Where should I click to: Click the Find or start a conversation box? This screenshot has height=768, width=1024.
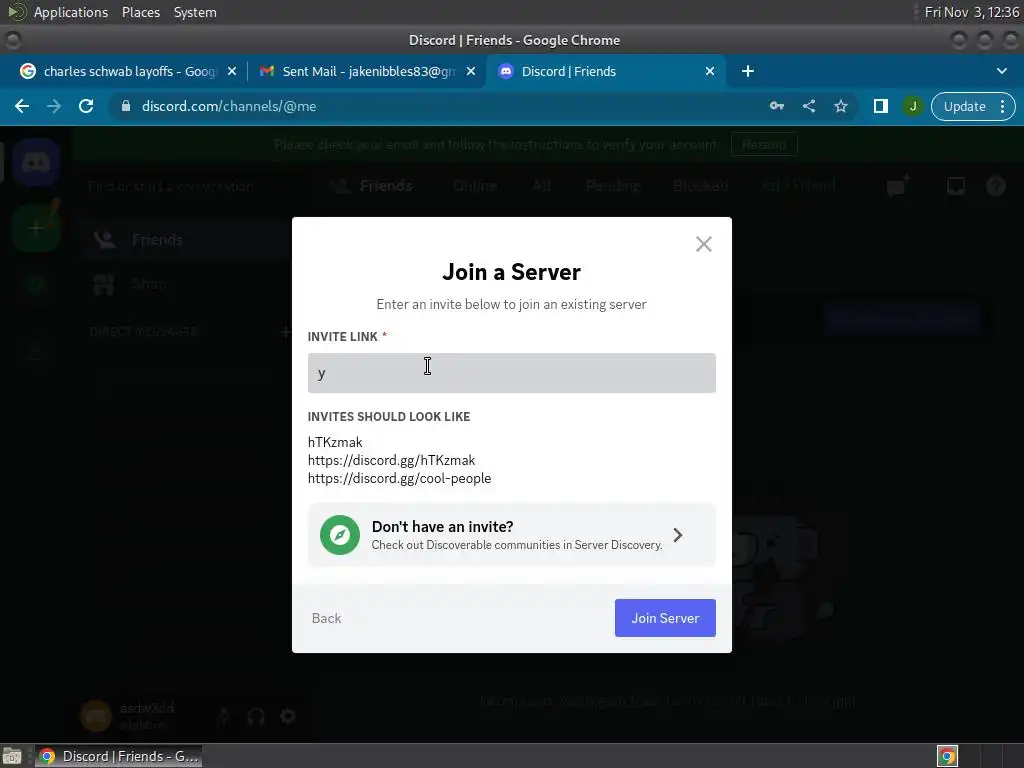coord(188,186)
